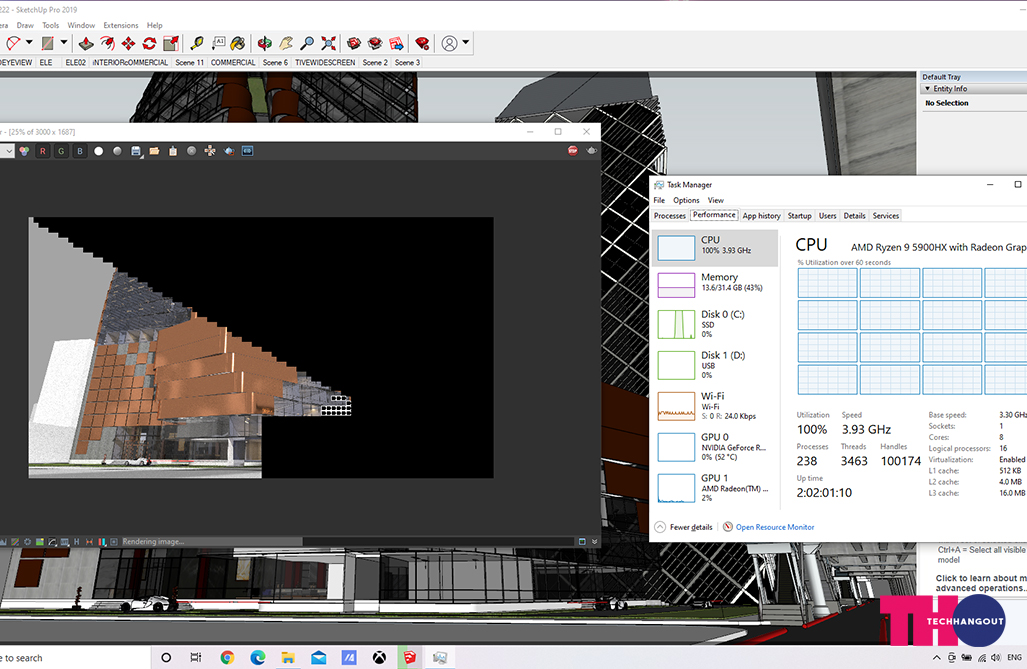Switch to the Scene 11 tab
This screenshot has height=669, width=1027.
pos(189,62)
